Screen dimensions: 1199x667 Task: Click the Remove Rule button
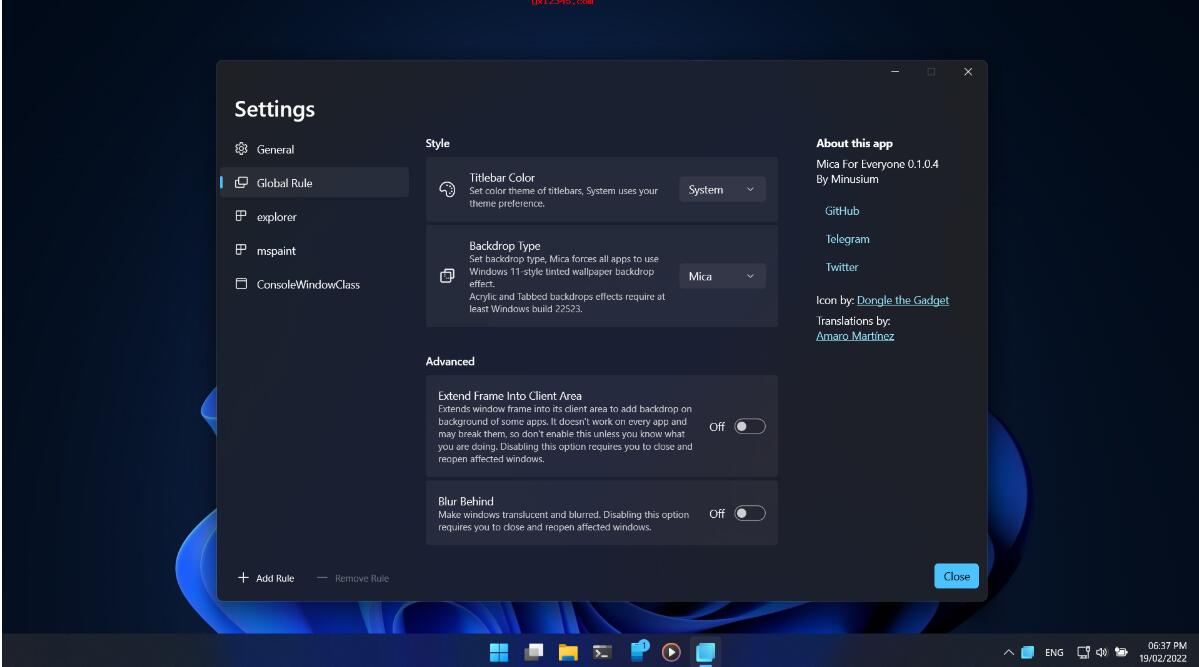click(x=353, y=578)
